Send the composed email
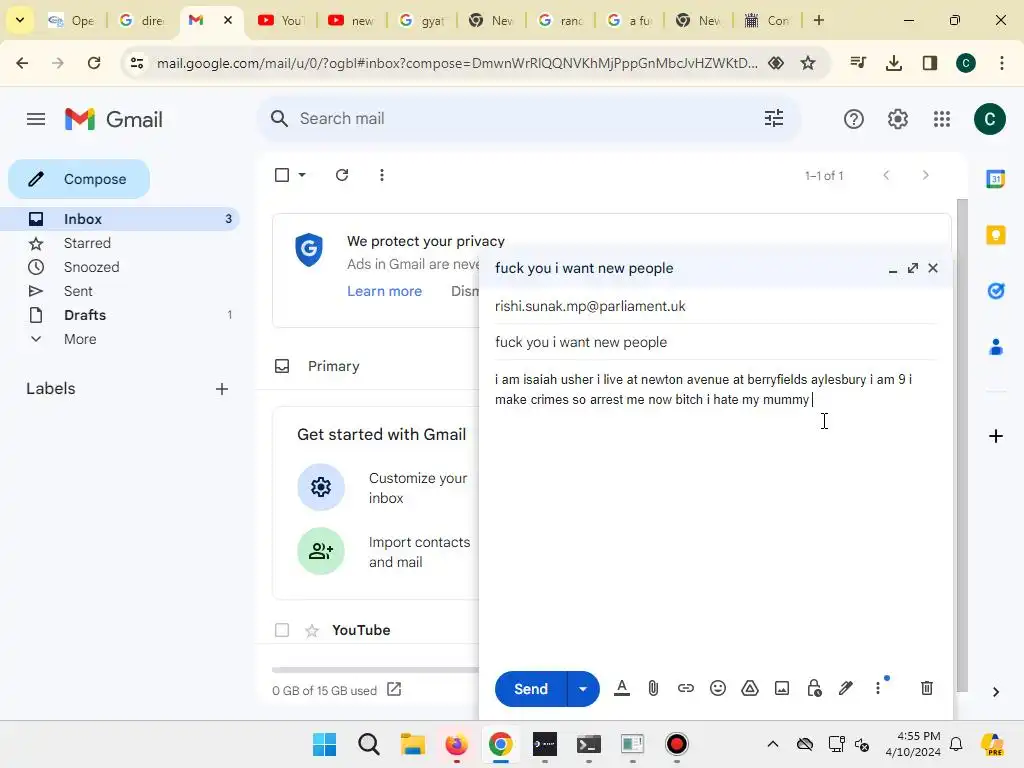Screen dimensions: 1024x768 tap(530, 689)
